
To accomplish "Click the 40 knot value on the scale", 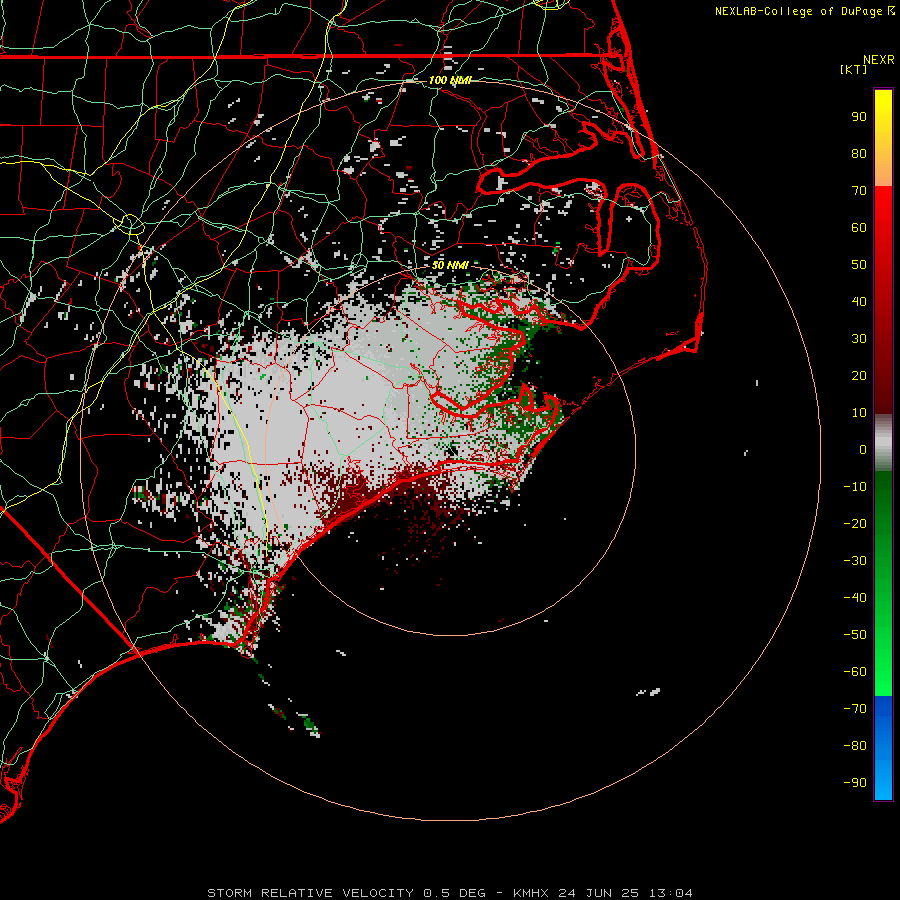I will click(859, 302).
